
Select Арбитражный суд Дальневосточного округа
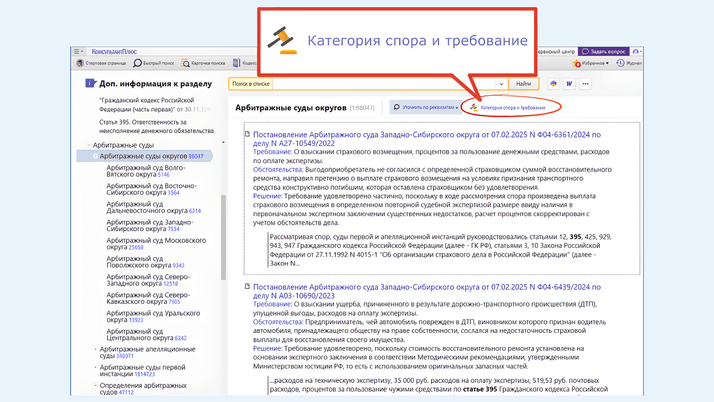point(153,208)
